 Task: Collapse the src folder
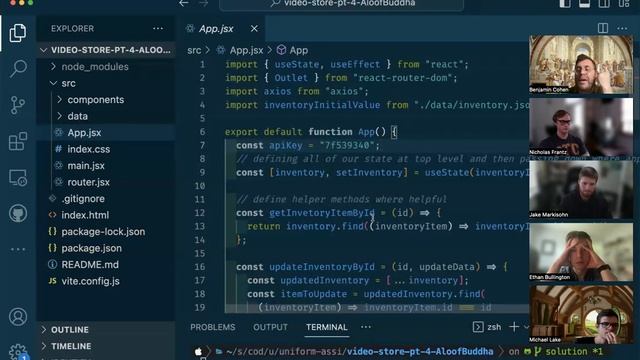[x=106, y=83]
